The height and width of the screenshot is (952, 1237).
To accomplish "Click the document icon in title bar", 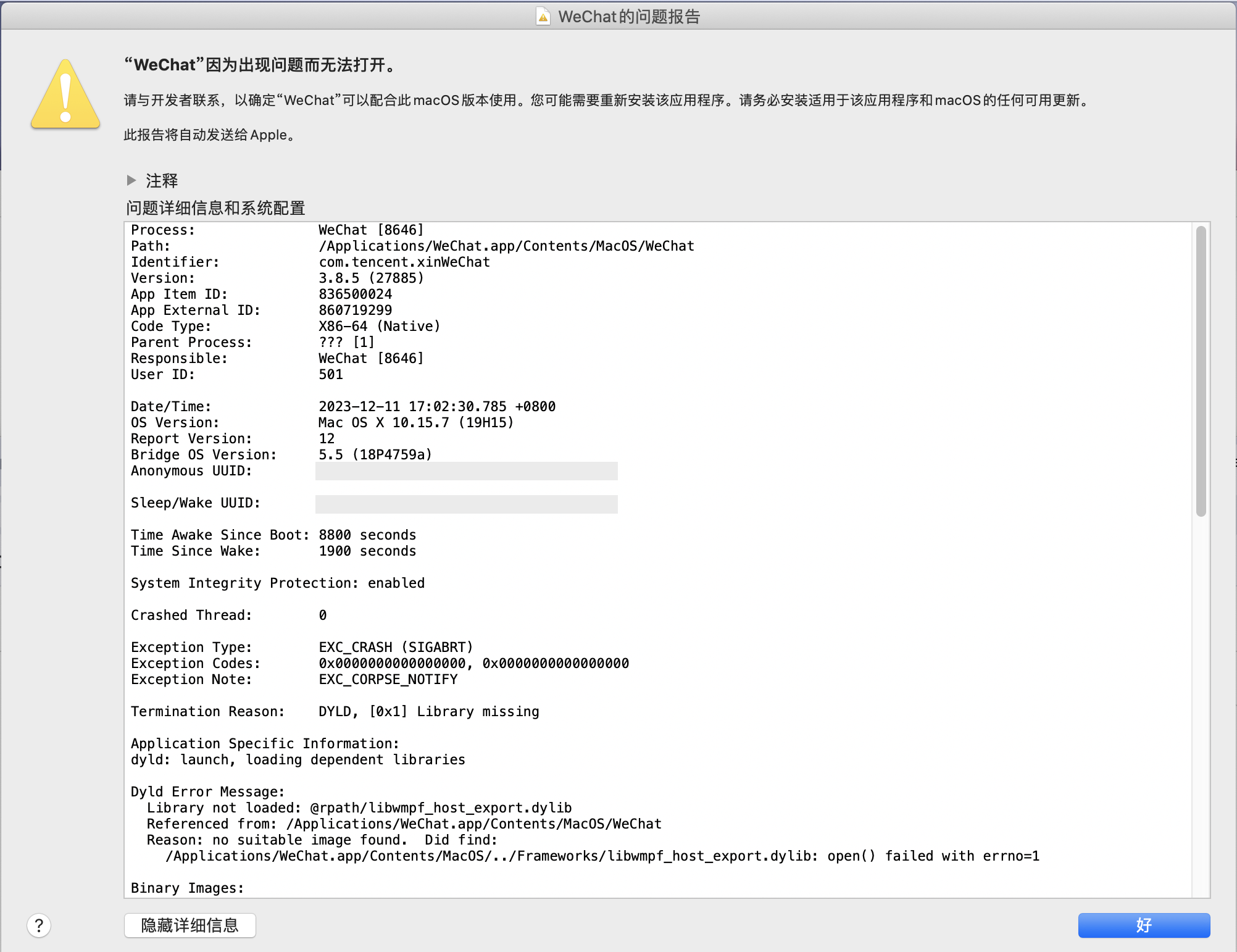I will [543, 17].
